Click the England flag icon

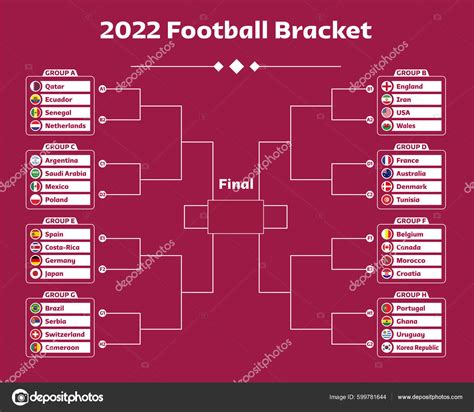pos(387,86)
